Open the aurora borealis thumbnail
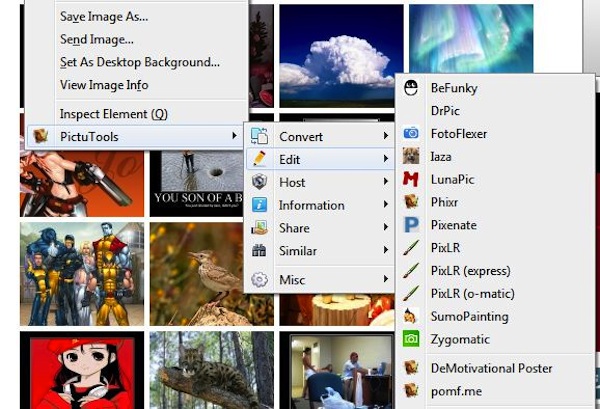The width and height of the screenshot is (600, 409). [471, 38]
